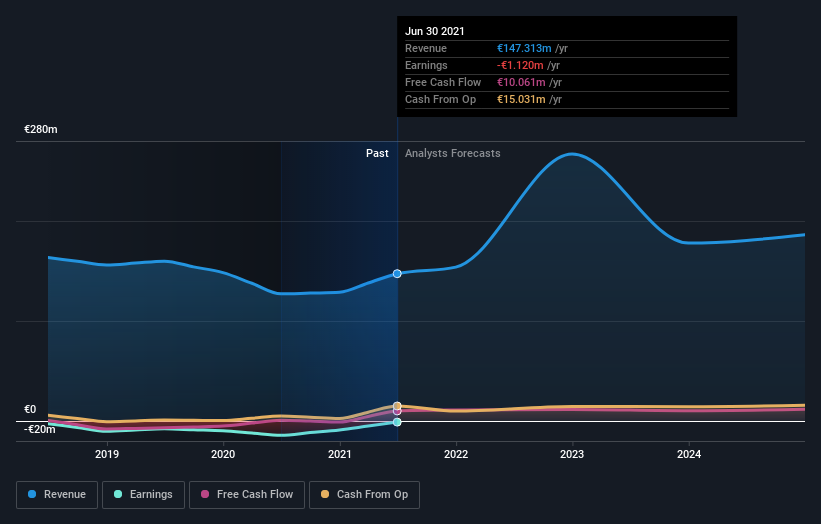The image size is (821, 524).
Task: Click the Past section label
Action: pyautogui.click(x=377, y=153)
